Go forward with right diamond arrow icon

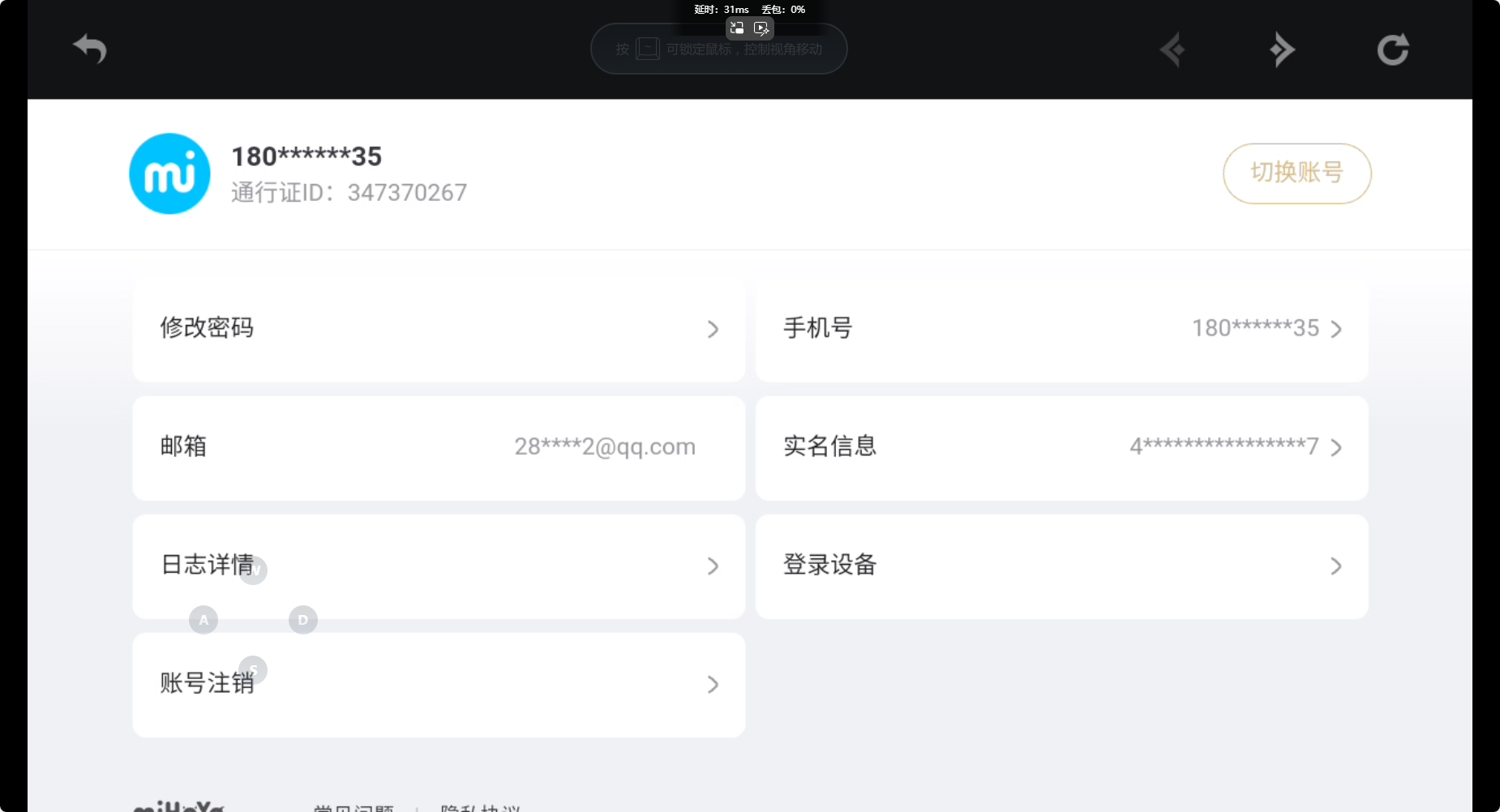click(x=1282, y=49)
